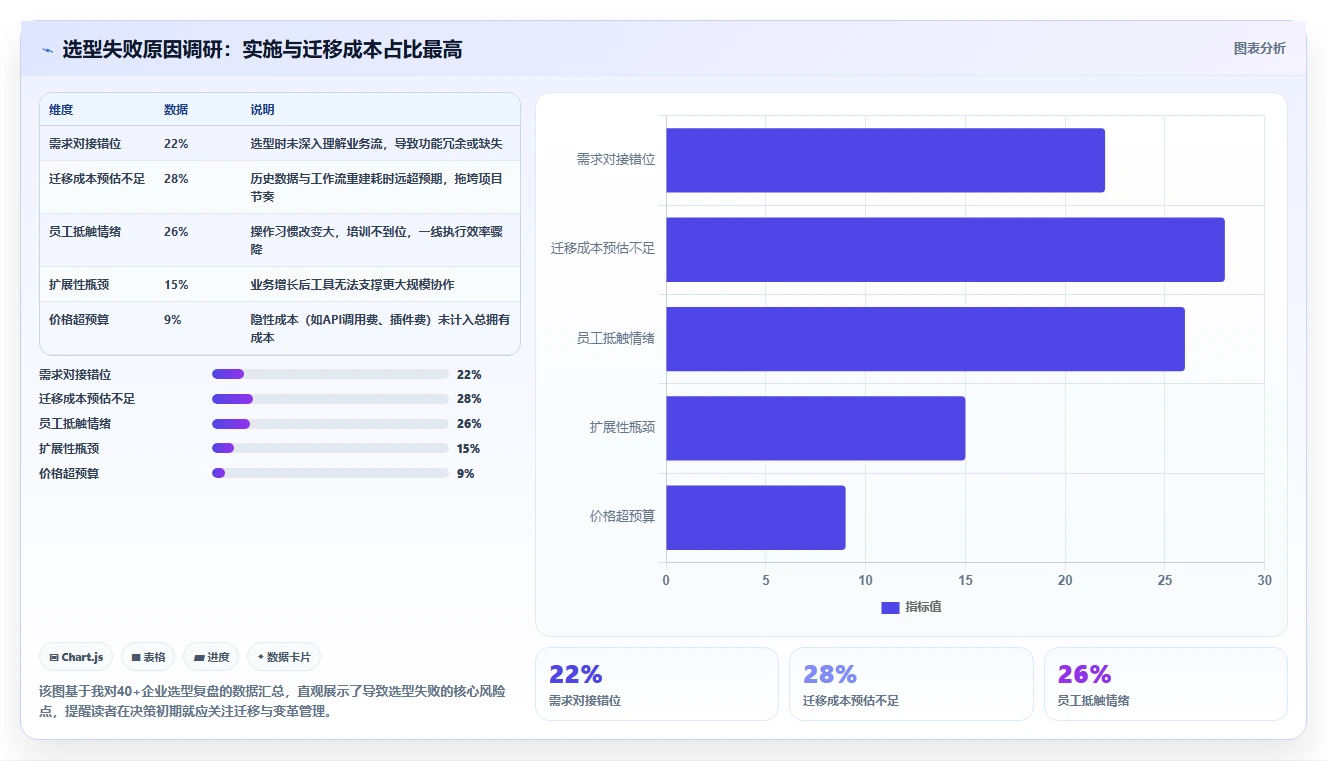This screenshot has width=1327, height=761.
Task: Click the 迁移成本预估不足 progress bar
Action: coord(330,399)
